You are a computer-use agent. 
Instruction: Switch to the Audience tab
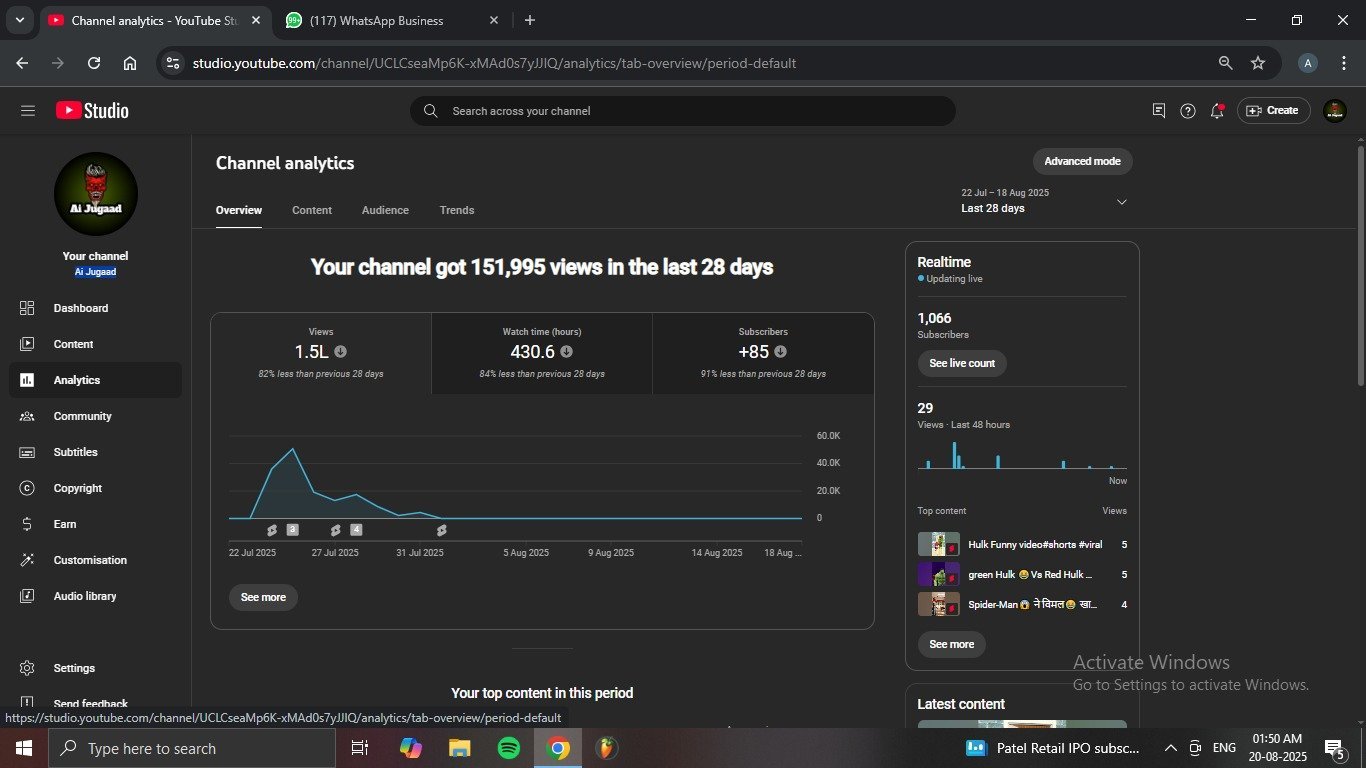point(385,210)
